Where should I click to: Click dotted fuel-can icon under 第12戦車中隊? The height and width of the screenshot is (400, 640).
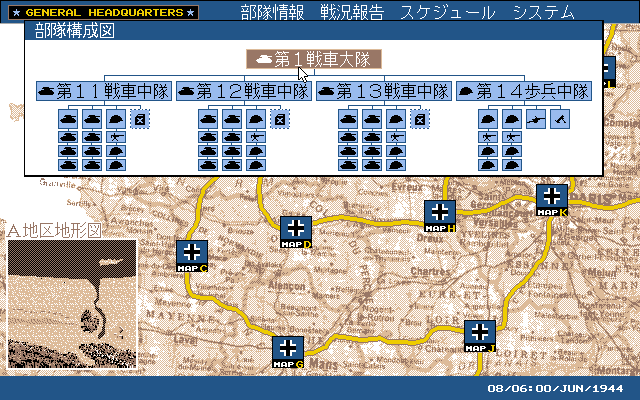280,119
